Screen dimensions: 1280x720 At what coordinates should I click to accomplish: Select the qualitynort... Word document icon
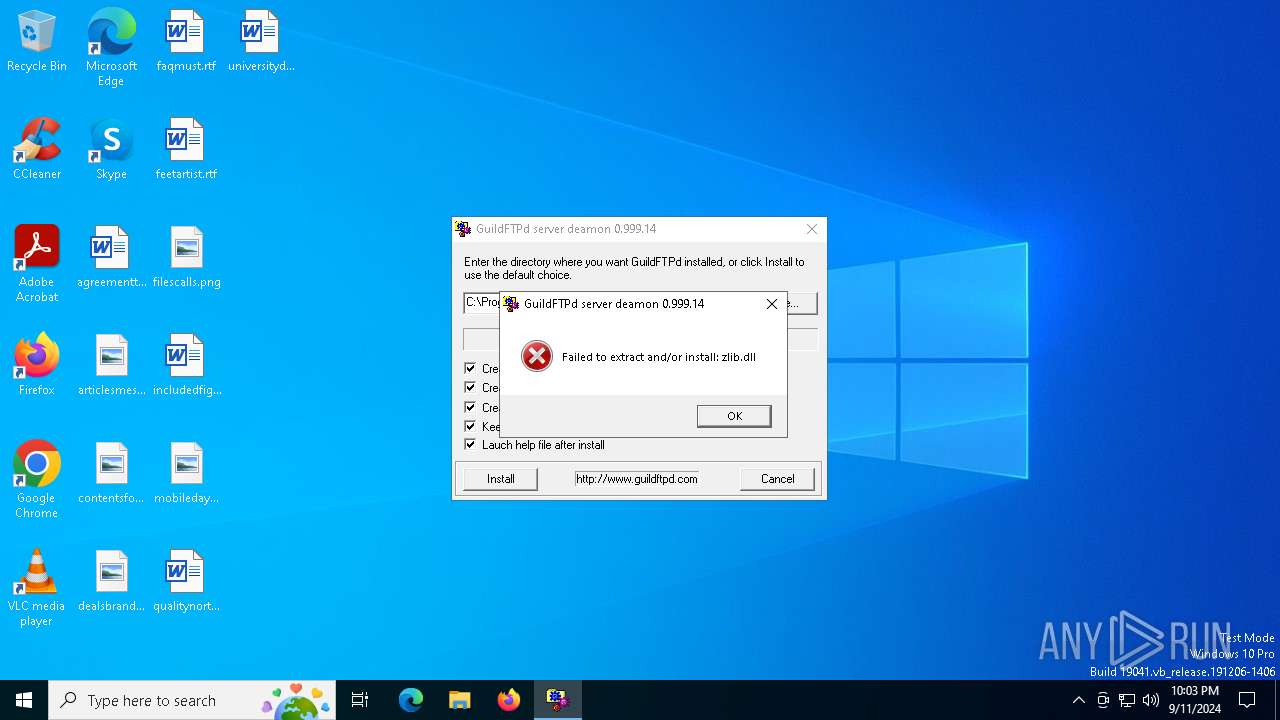(186, 582)
